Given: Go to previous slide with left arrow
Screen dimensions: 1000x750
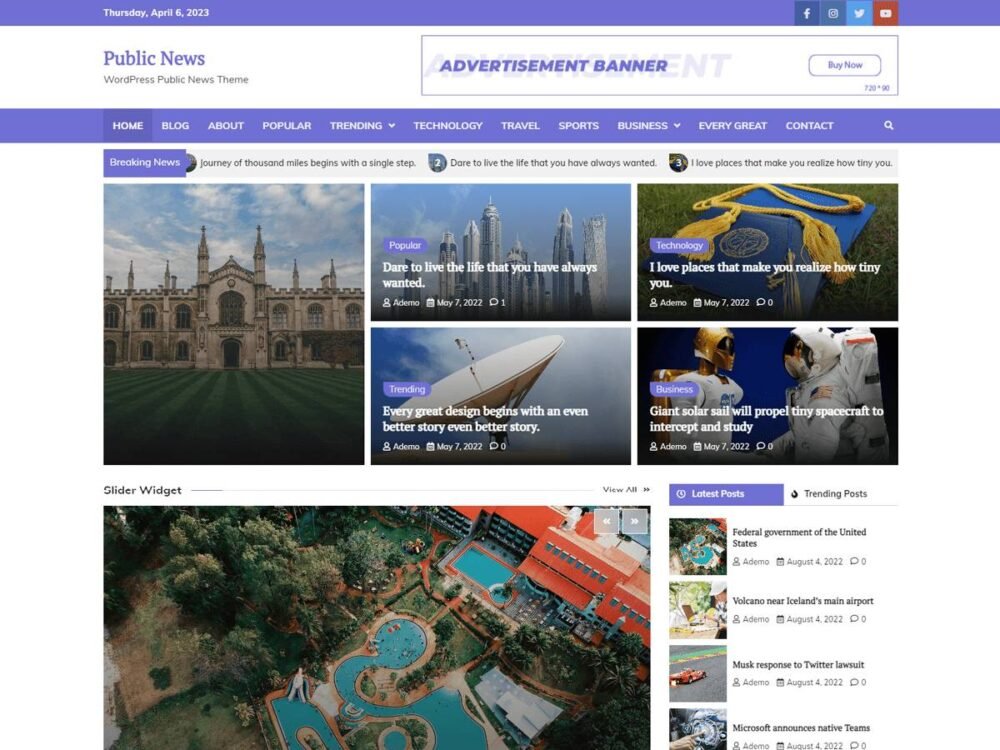Looking at the screenshot, I should 607,521.
